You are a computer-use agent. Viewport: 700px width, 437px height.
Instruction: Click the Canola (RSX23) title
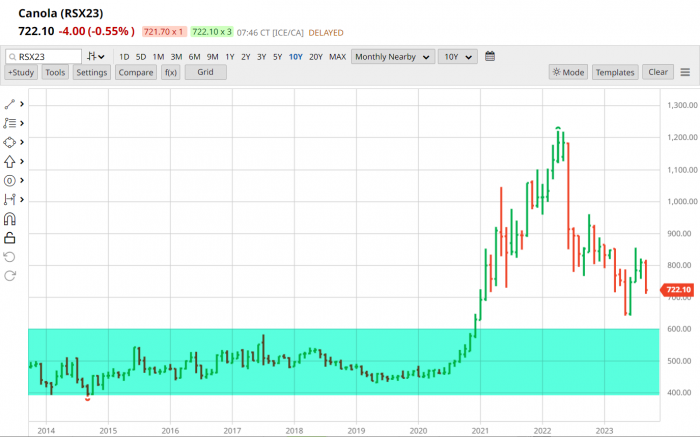coord(61,13)
